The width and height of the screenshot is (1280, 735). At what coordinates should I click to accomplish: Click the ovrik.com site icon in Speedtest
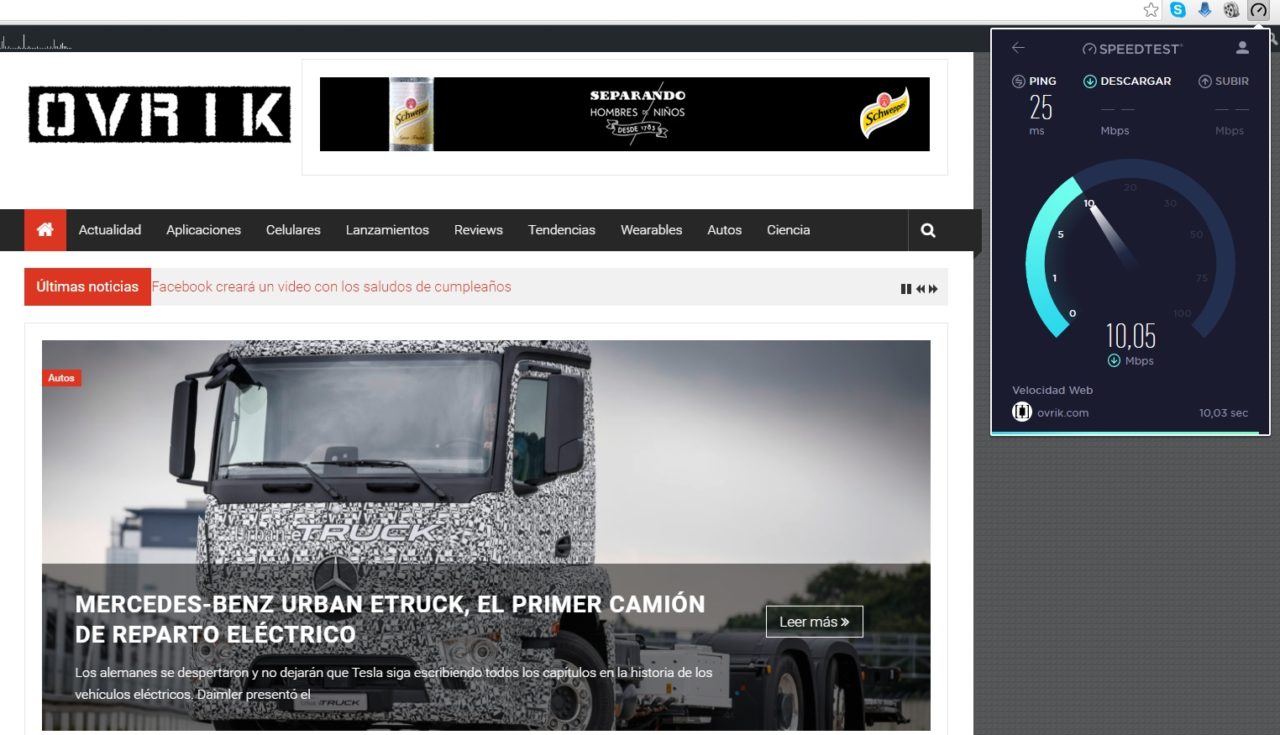click(1021, 412)
